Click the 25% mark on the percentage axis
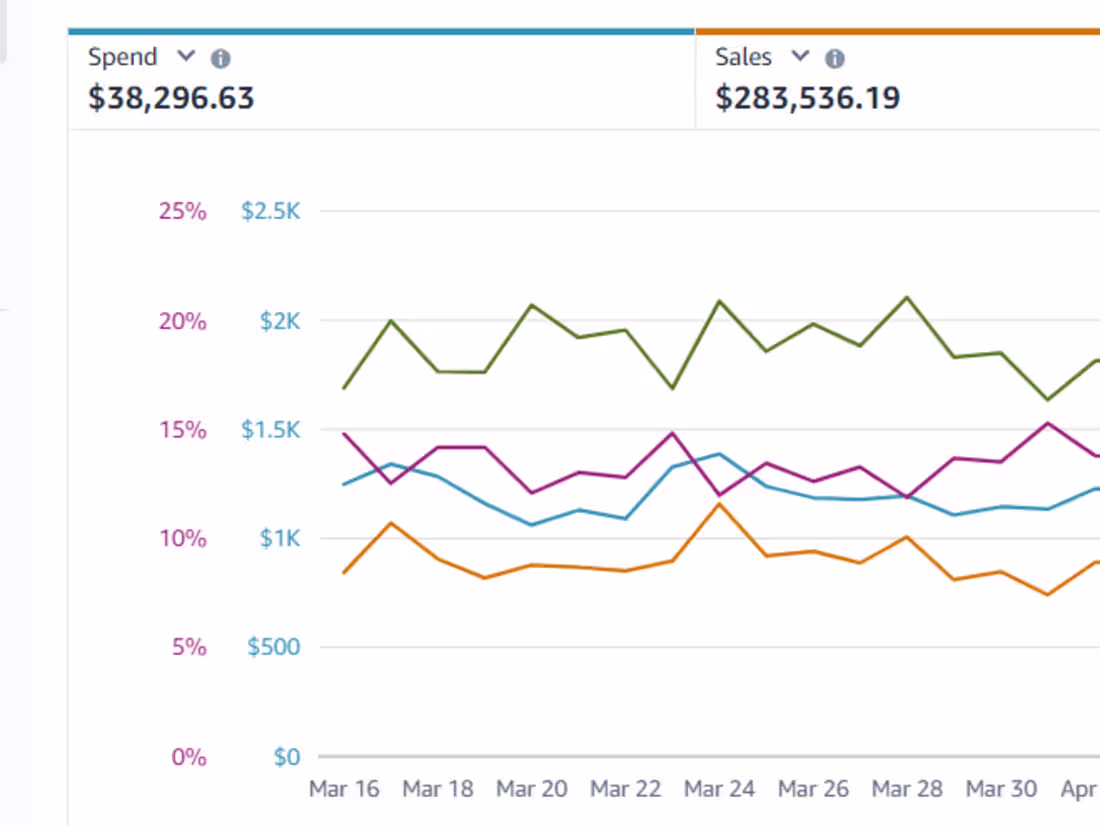 (181, 211)
